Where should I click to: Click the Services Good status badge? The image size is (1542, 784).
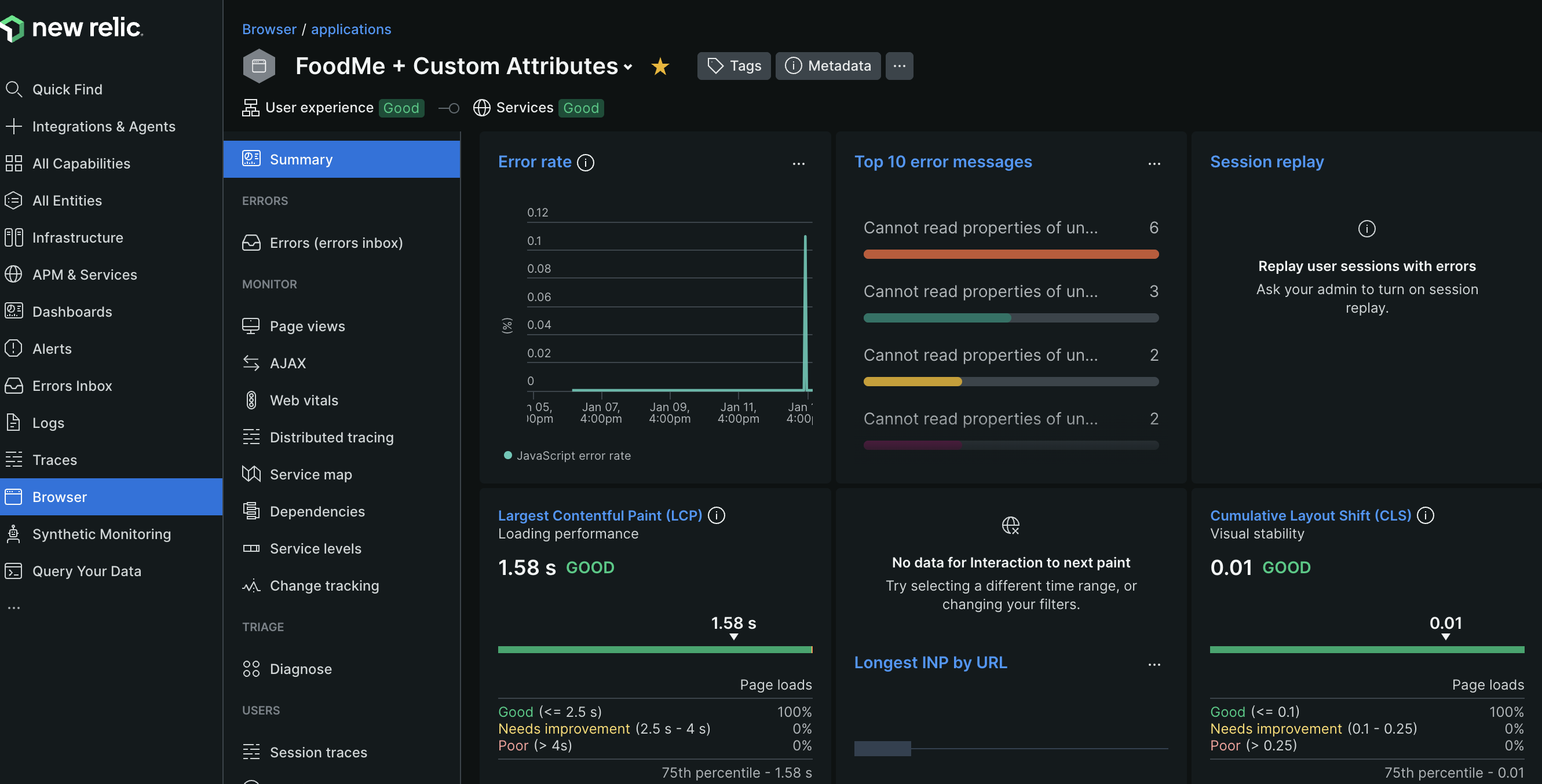580,108
